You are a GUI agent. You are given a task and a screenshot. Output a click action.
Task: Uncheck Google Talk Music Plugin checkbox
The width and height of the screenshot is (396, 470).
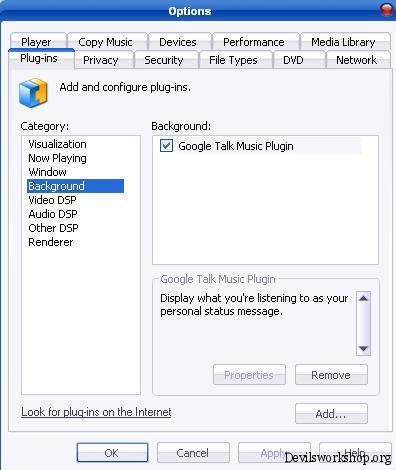(166, 146)
